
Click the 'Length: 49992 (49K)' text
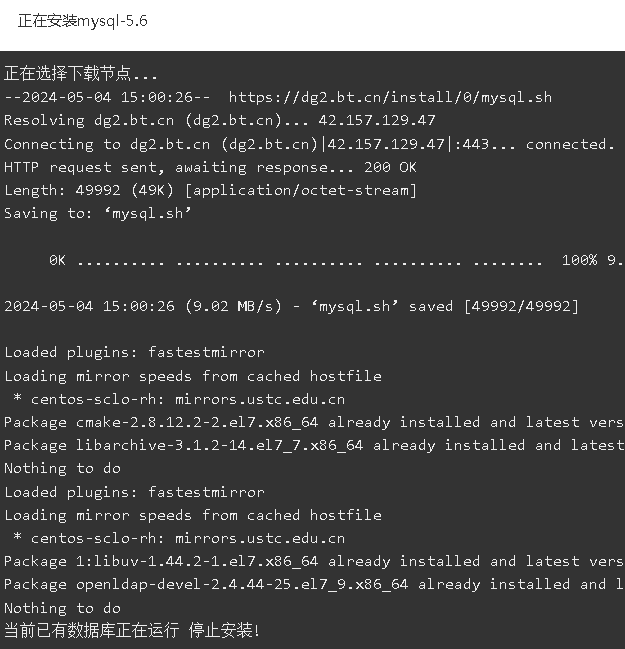point(89,190)
